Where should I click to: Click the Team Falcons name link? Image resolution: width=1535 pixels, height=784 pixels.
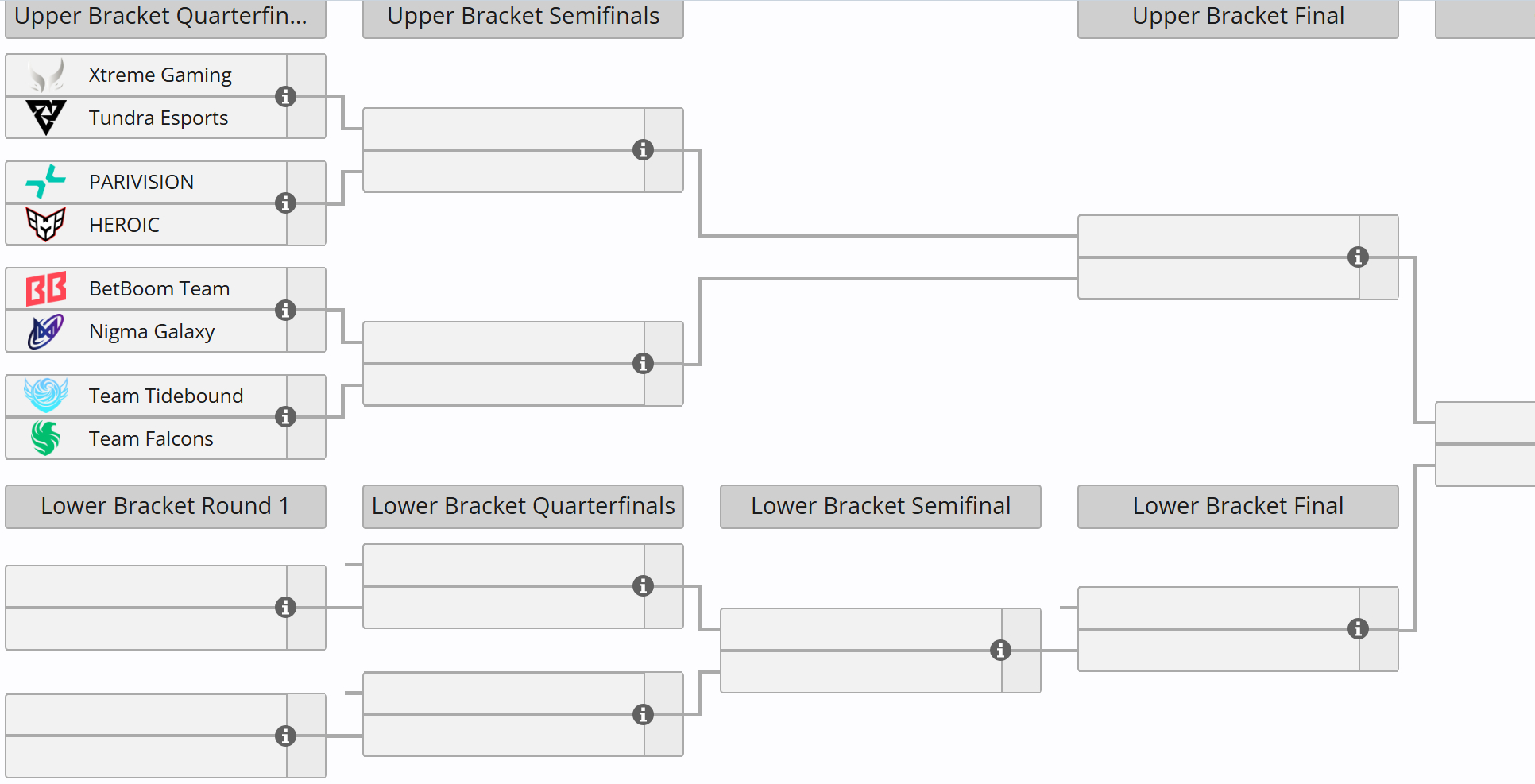pos(151,438)
